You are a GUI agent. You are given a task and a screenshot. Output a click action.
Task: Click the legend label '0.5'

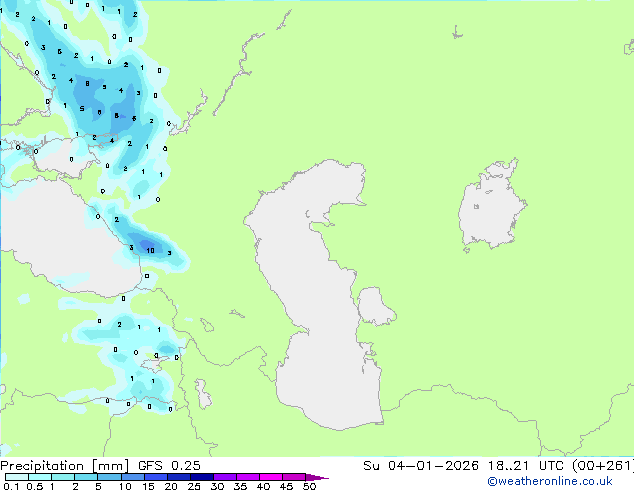pos(35,486)
